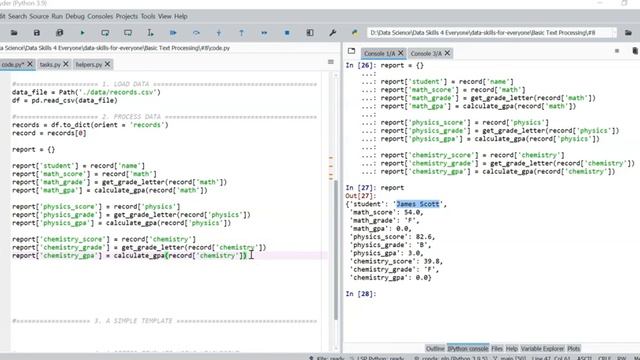Open PYTHONPATH manager python icon

point(355,33)
